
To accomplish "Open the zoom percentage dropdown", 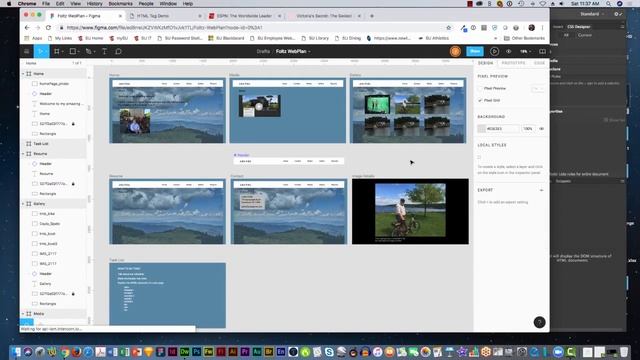I will coord(525,51).
